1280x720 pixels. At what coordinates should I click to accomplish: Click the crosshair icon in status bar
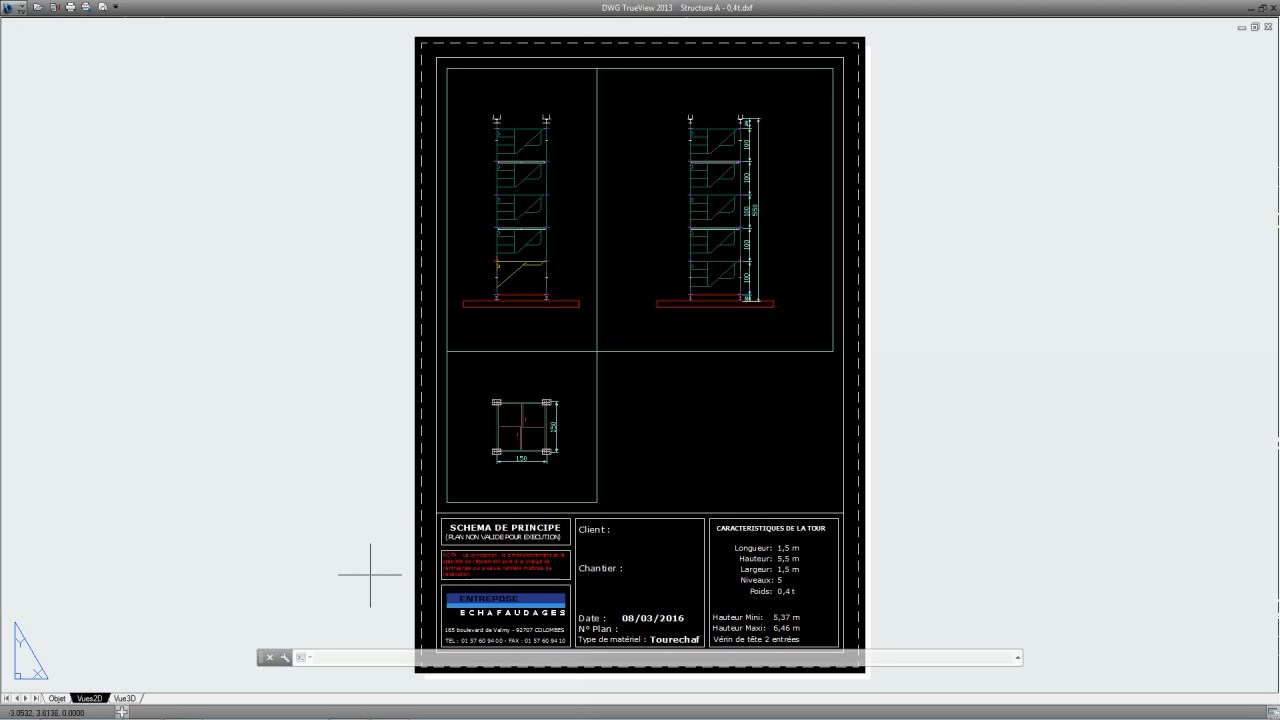(121, 712)
